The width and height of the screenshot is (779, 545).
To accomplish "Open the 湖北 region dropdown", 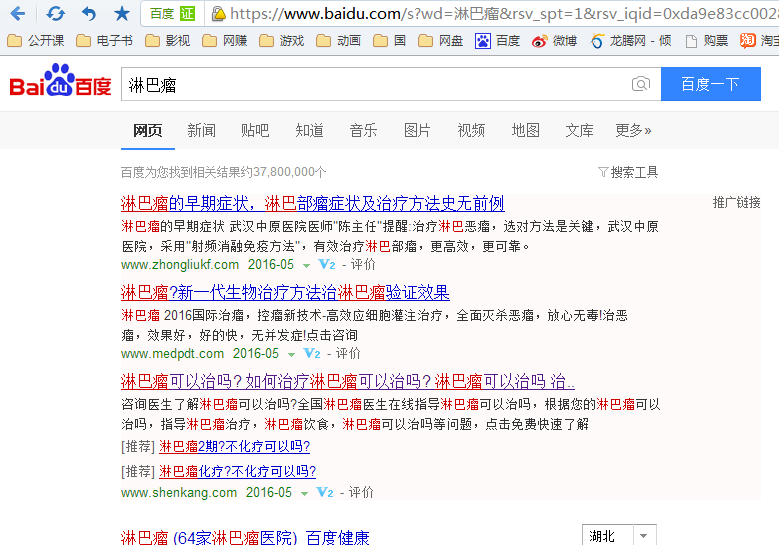I will tap(619, 535).
